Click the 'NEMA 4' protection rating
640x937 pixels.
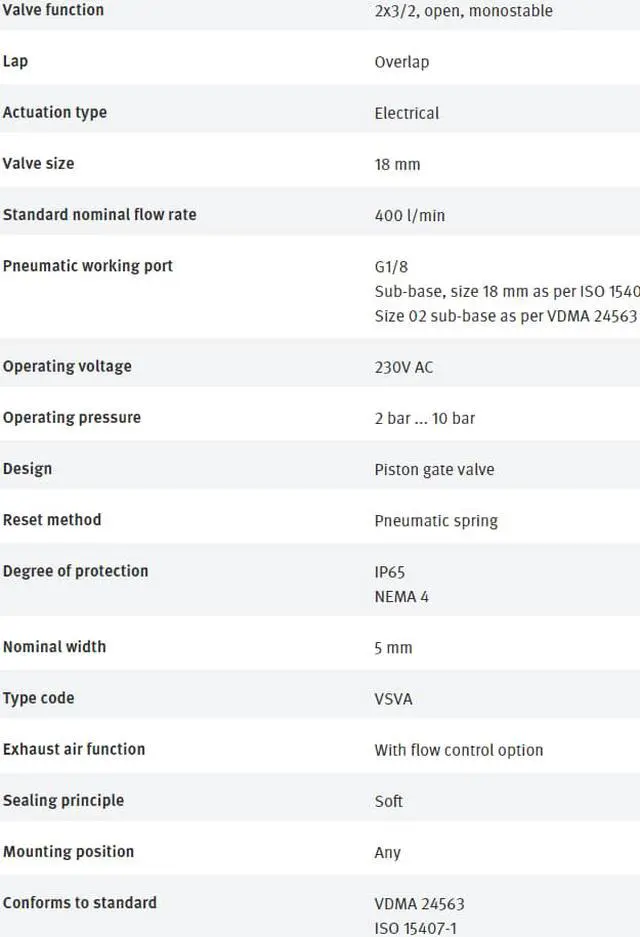pyautogui.click(x=401, y=597)
